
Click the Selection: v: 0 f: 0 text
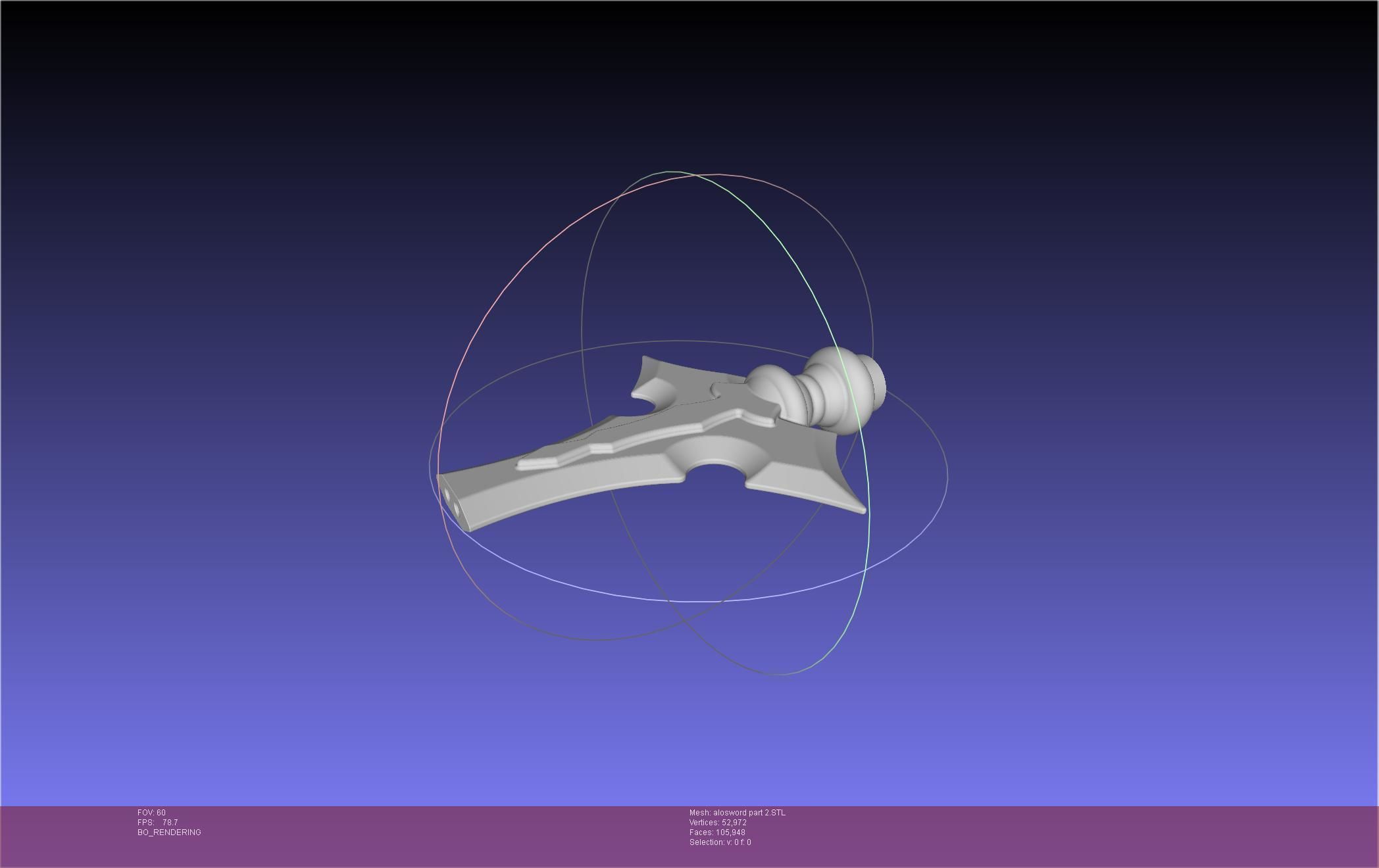[x=720, y=842]
